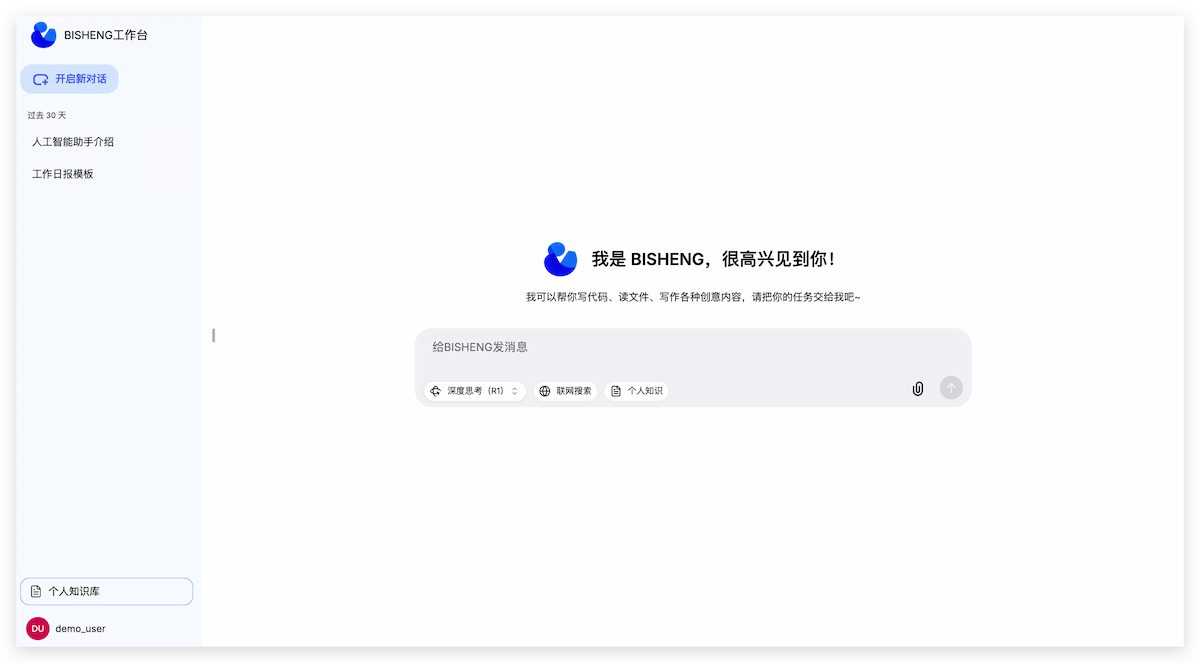1200x663 pixels.
Task: Open the 深度思考 (R1) model dropdown
Action: coord(475,391)
